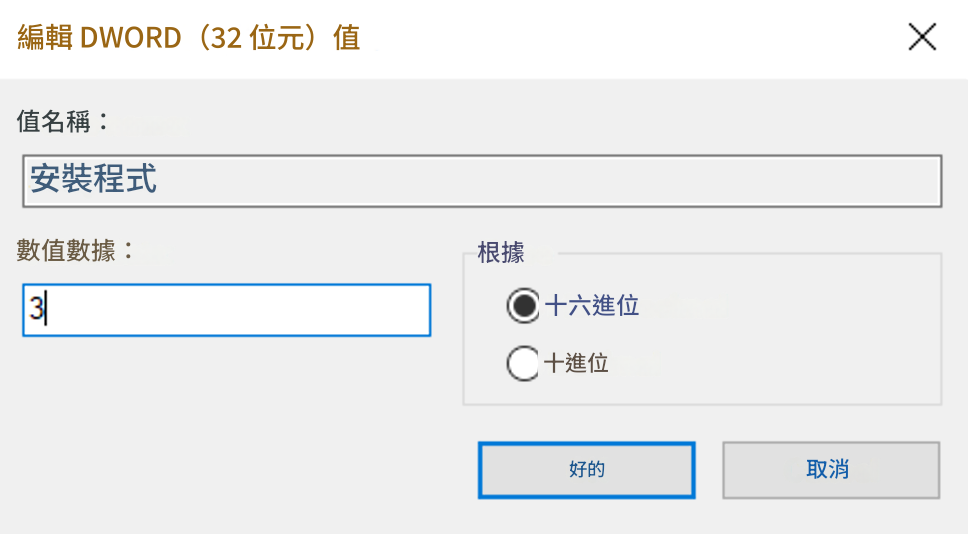Choose hexadecimal via the 十六進位 label text
The image size is (968, 534).
592,306
